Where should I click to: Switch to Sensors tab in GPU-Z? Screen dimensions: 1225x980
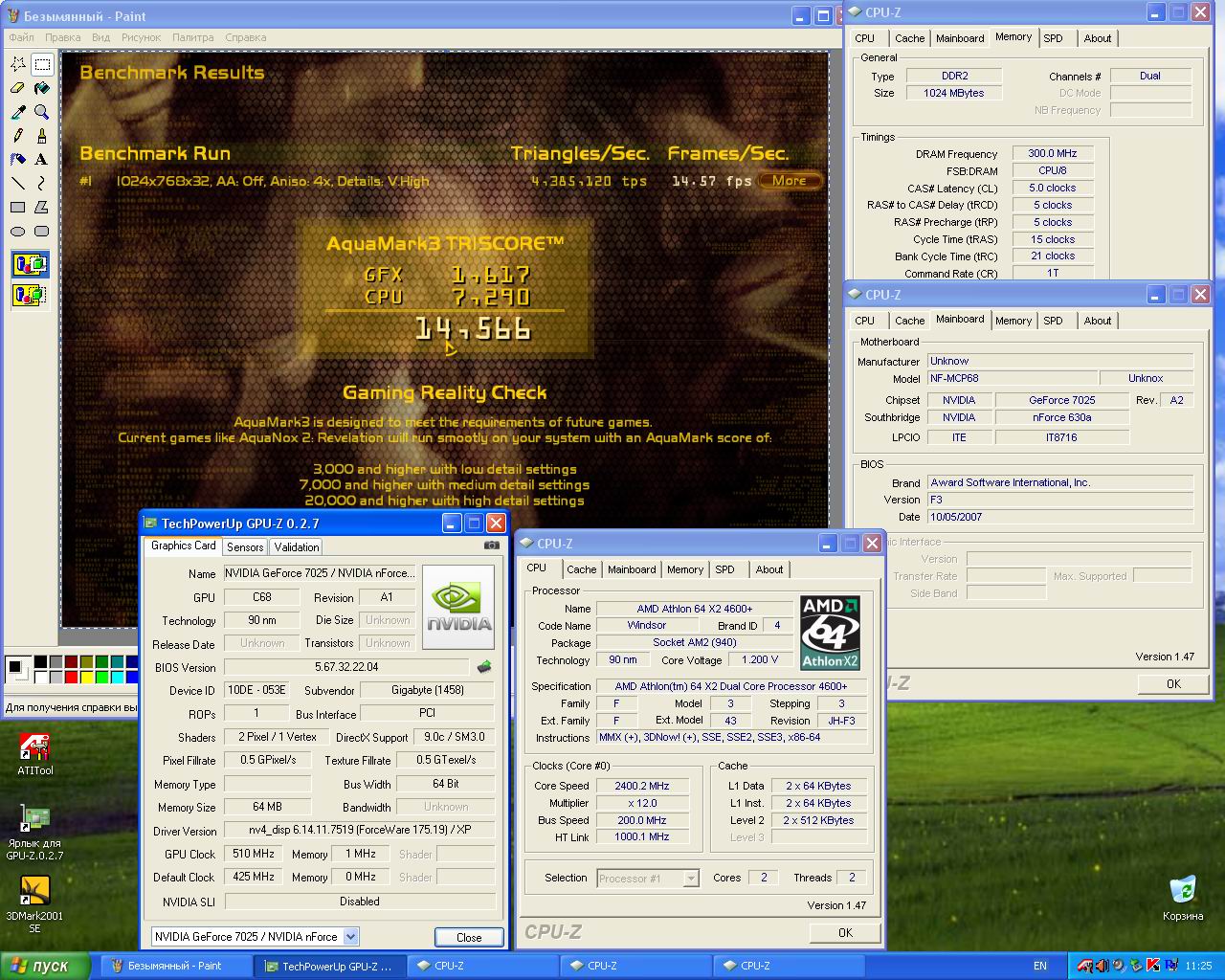tap(245, 546)
